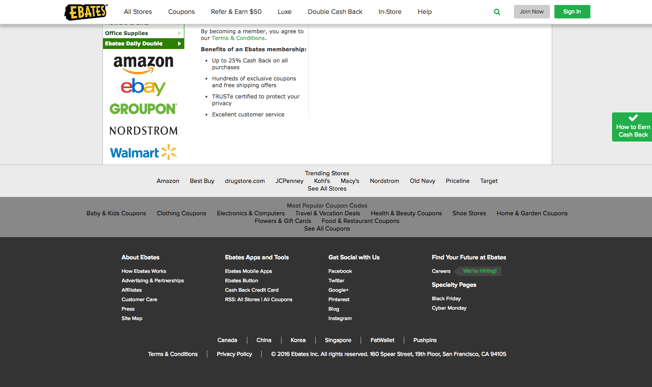Switch to Canada site link

point(227,340)
